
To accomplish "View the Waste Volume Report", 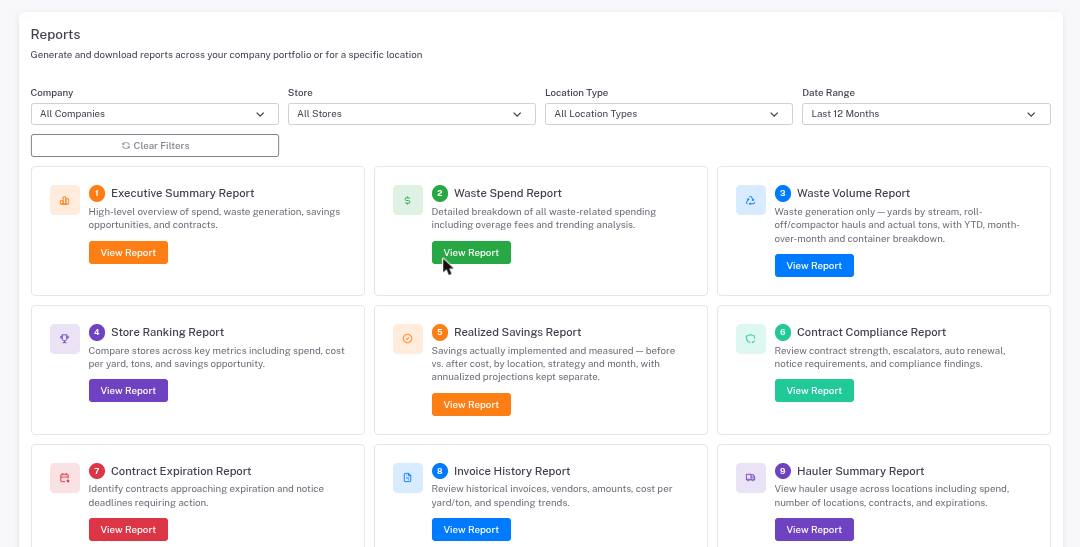I will 814,266.
